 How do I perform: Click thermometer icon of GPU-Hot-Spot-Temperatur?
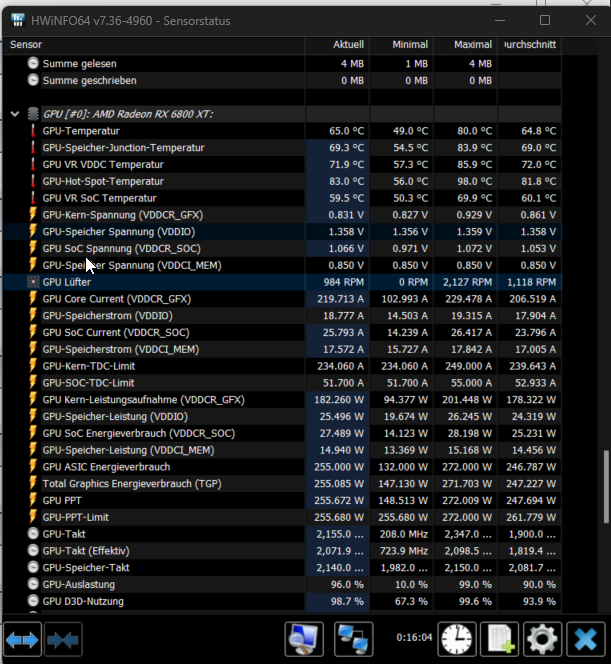tap(33, 181)
